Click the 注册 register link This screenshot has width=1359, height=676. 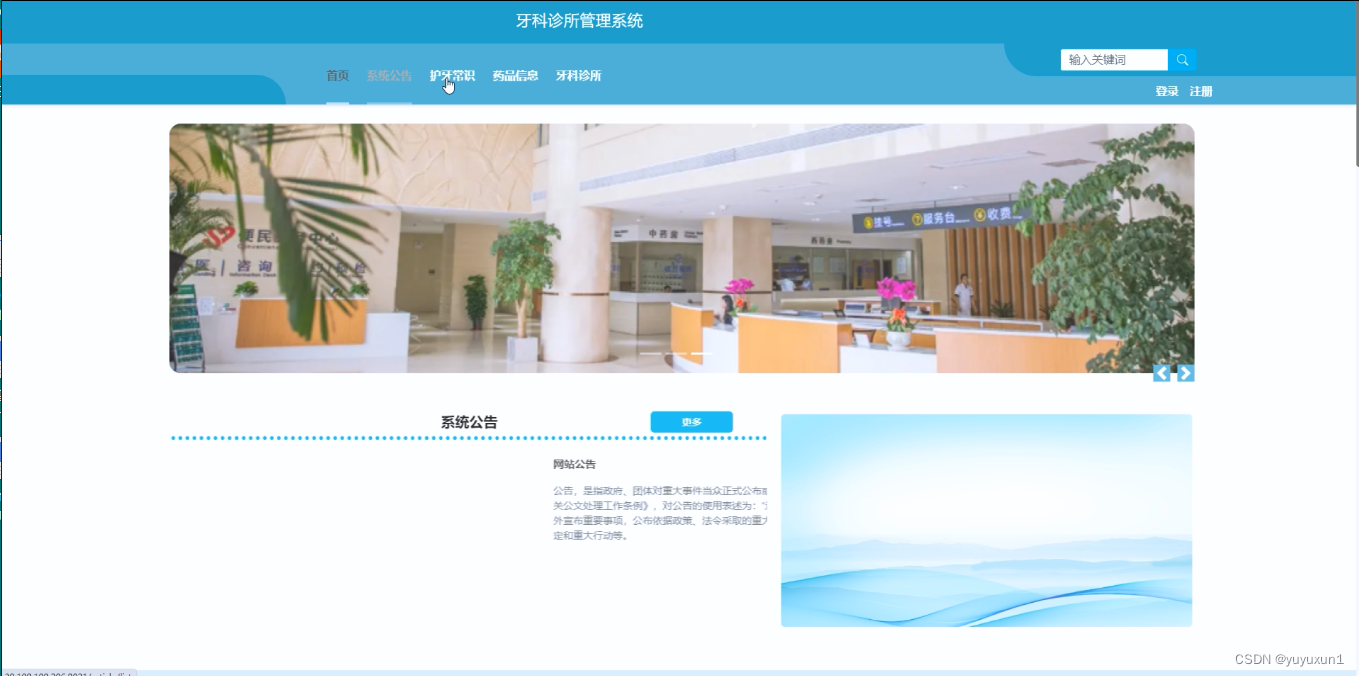click(x=1201, y=91)
